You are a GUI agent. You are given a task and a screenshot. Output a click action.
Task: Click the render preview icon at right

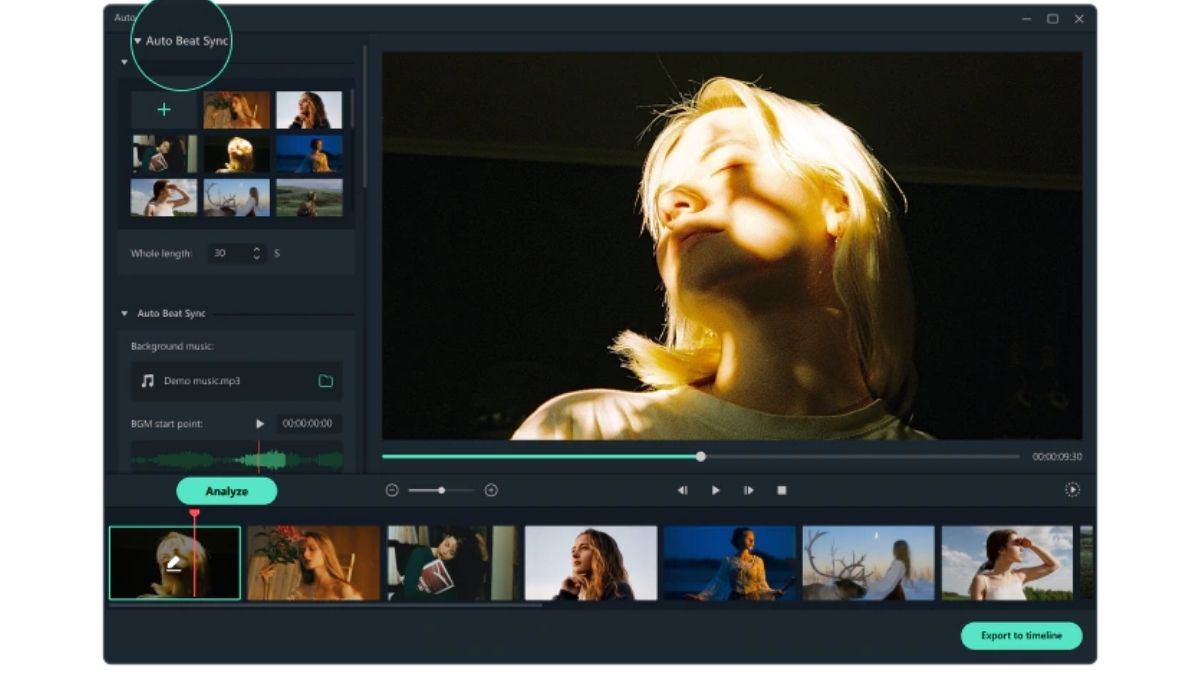point(1072,490)
